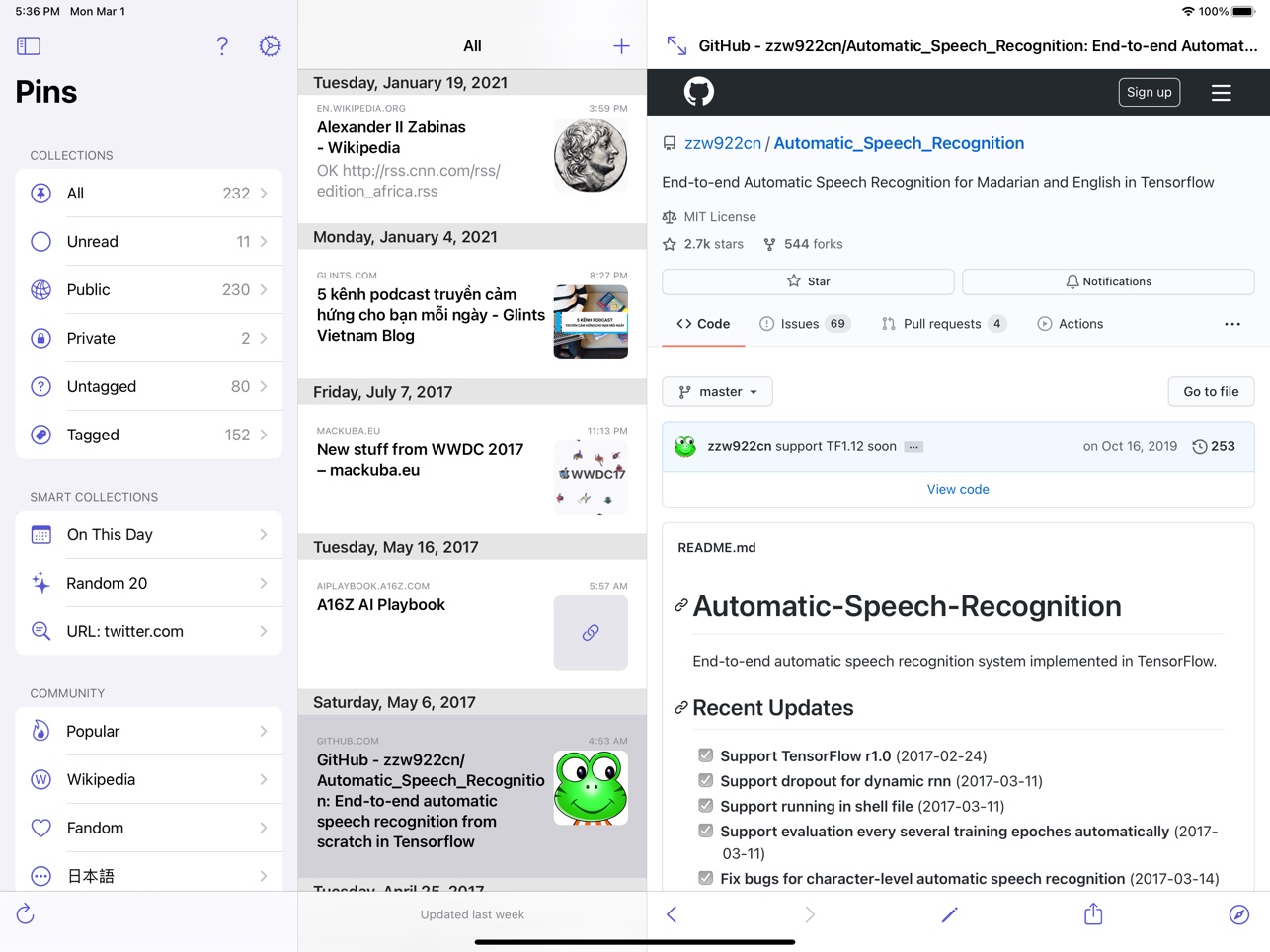This screenshot has height=952, width=1270.
Task: Switch to the Pull requests tab
Action: (x=942, y=324)
